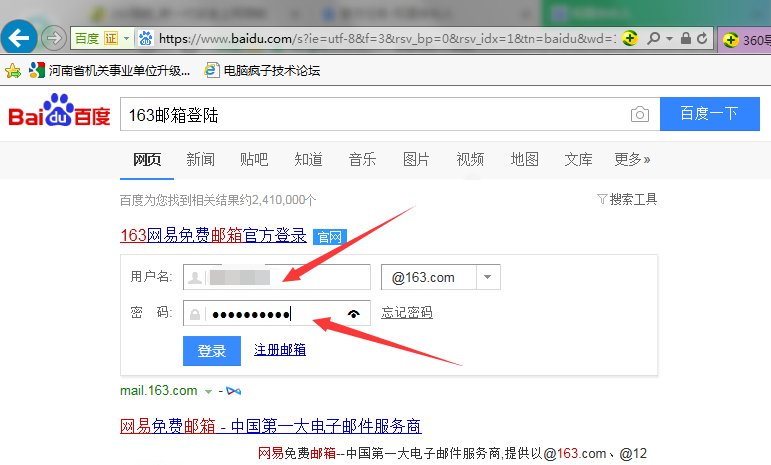Expand the dropdown next to 百度 证 badge
This screenshot has width=771, height=465.
[x=126, y=38]
